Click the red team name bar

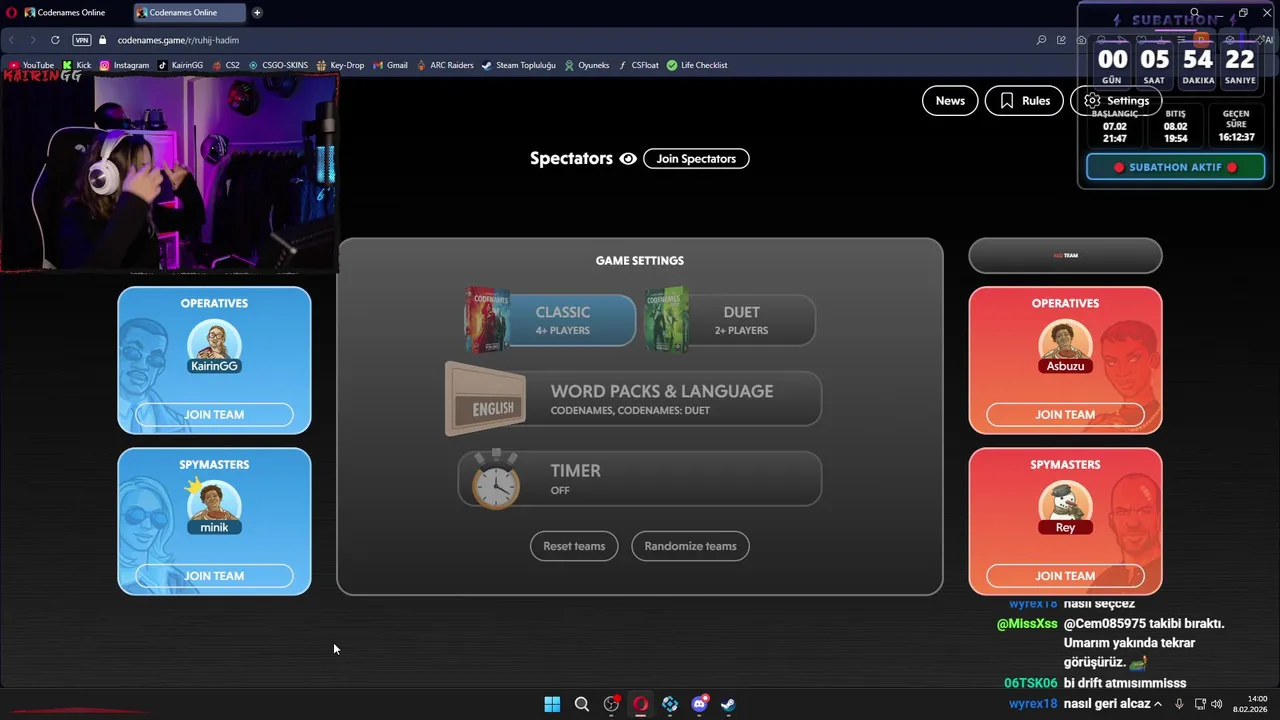(x=1065, y=255)
